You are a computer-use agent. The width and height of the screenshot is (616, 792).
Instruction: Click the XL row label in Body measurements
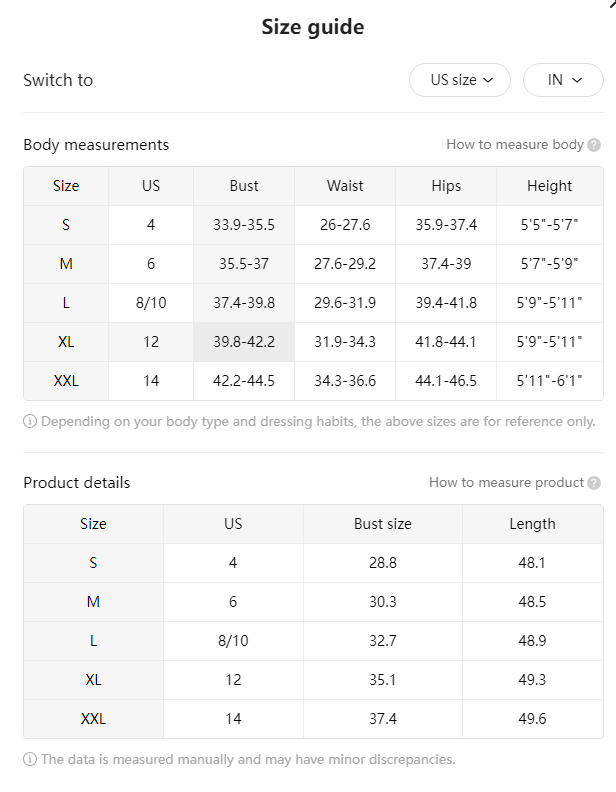pyautogui.click(x=66, y=342)
